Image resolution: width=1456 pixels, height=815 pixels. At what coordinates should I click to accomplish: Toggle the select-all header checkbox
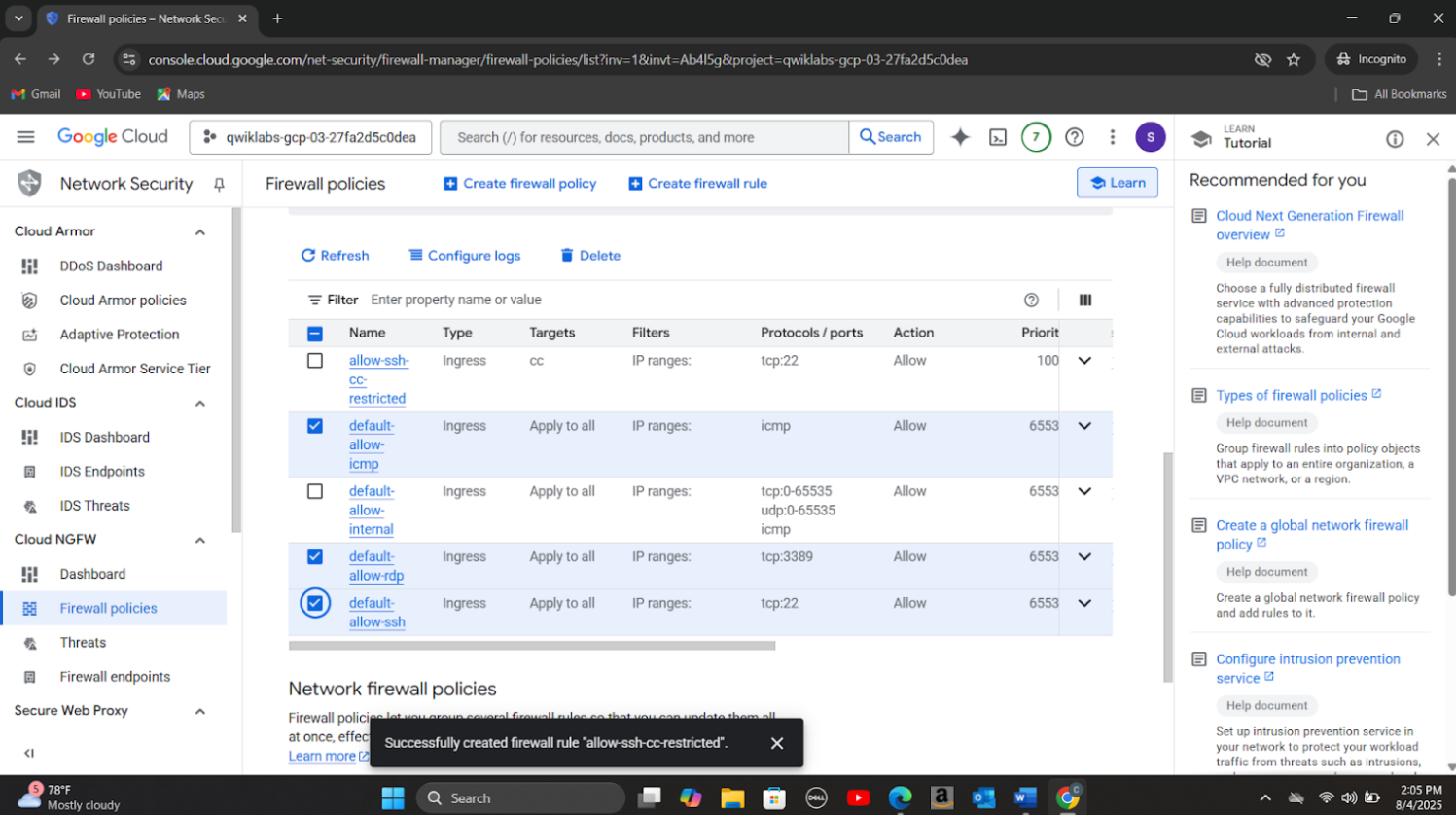pos(315,334)
